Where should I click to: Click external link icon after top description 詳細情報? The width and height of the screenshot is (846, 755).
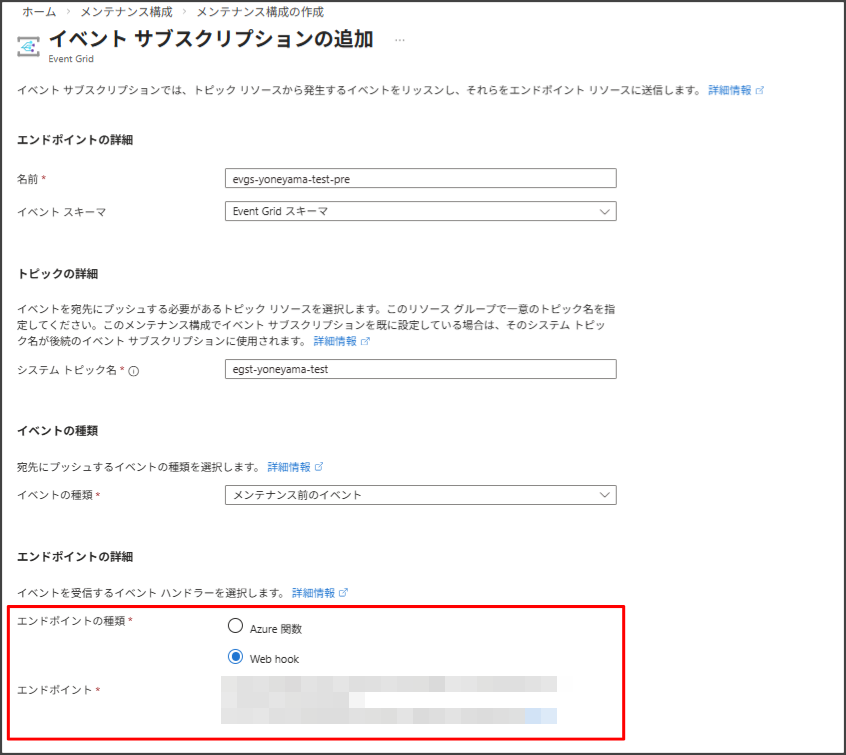(760, 90)
